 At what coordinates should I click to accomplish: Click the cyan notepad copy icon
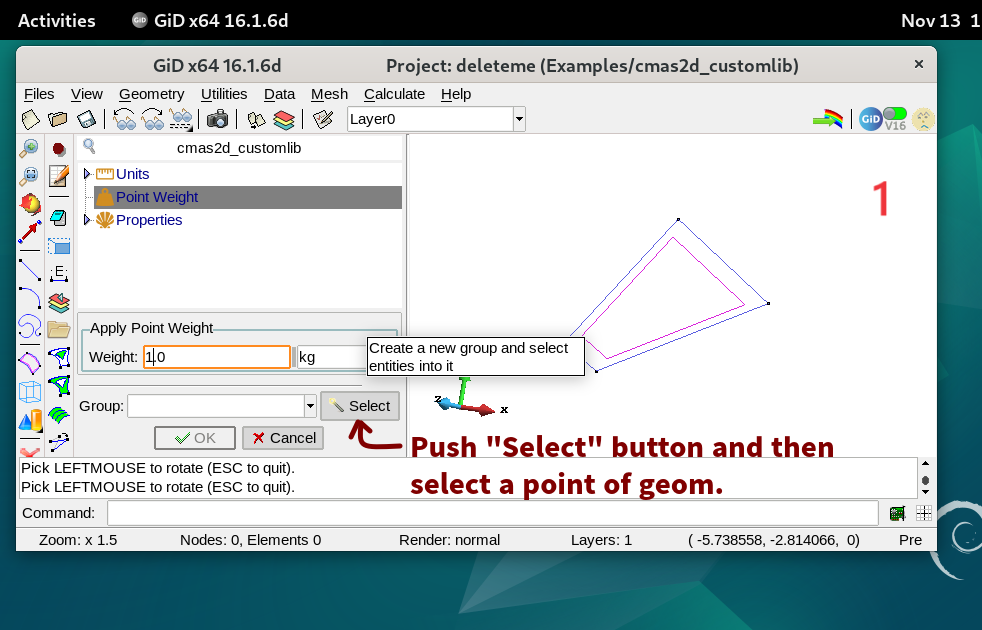(58, 218)
